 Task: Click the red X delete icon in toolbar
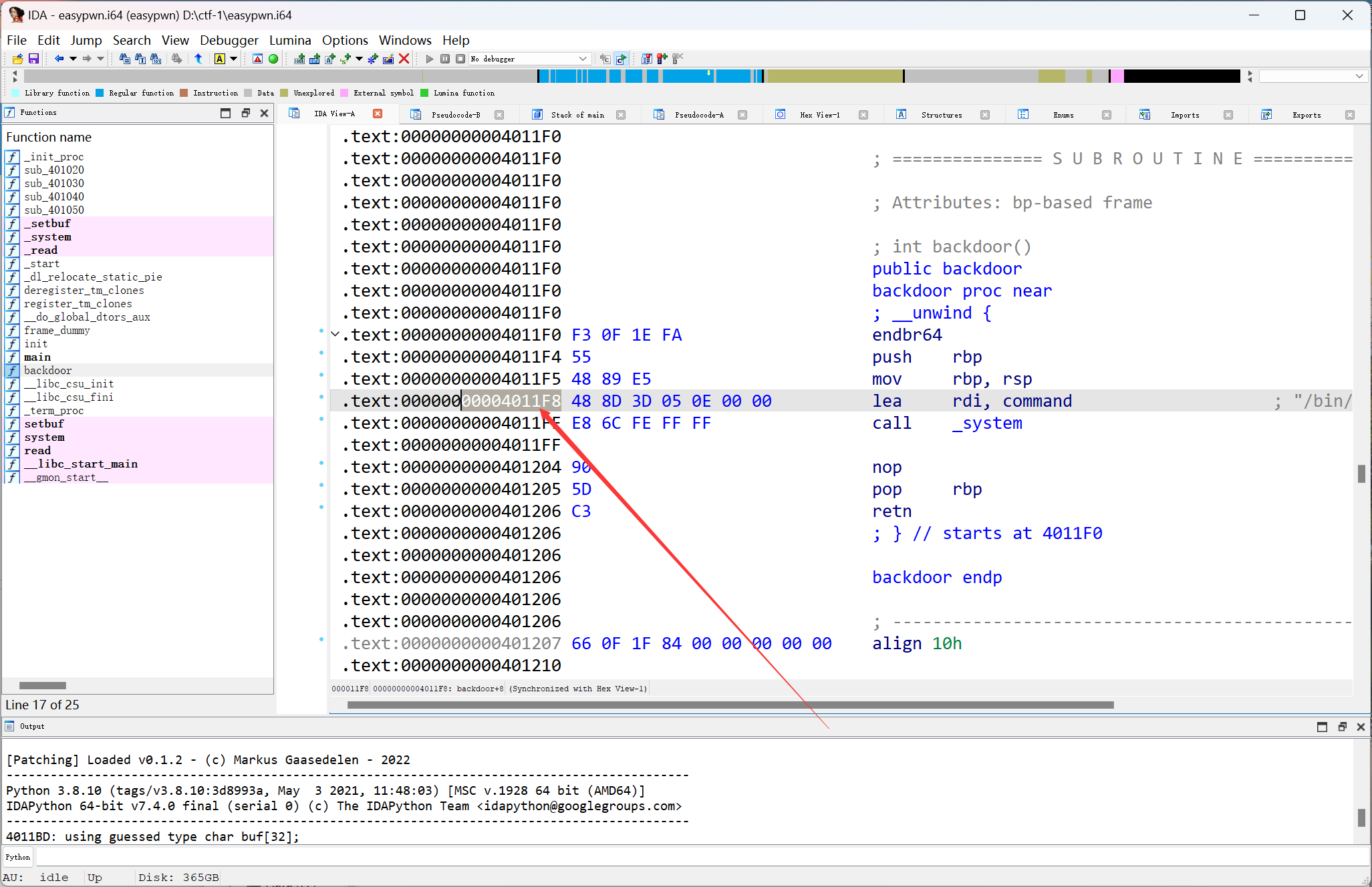point(404,59)
